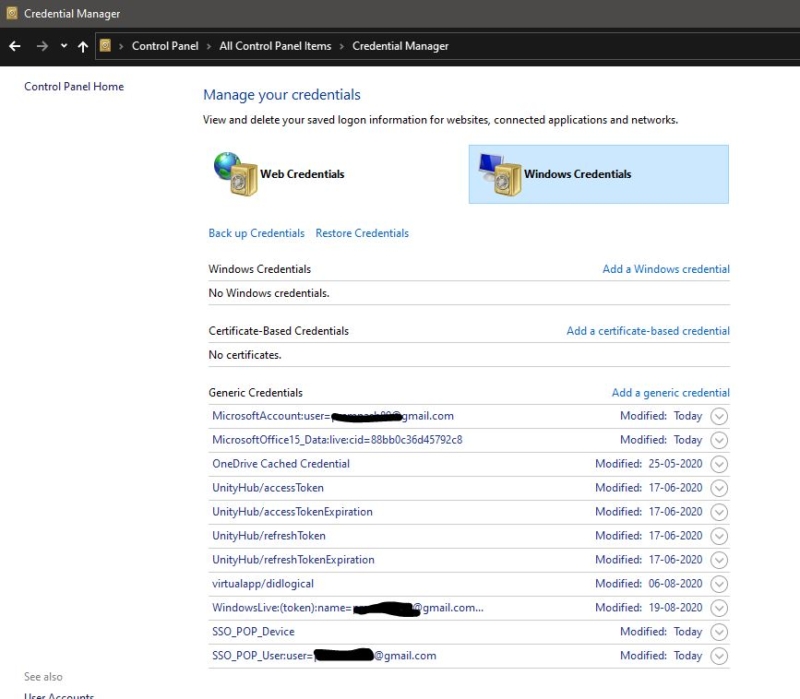Expand UnityHub/accessToken chevron
Image resolution: width=800 pixels, height=699 pixels.
pyautogui.click(x=719, y=488)
